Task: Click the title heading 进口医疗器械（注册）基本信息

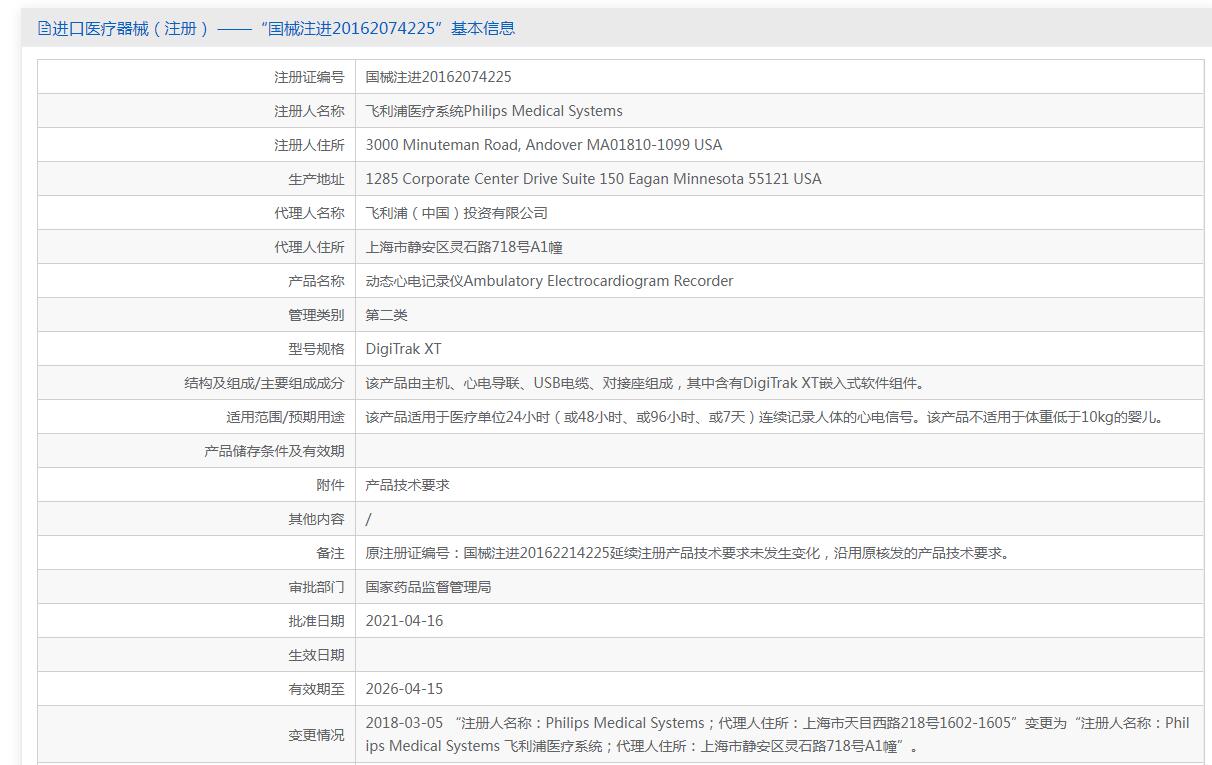Action: pyautogui.click(x=283, y=28)
